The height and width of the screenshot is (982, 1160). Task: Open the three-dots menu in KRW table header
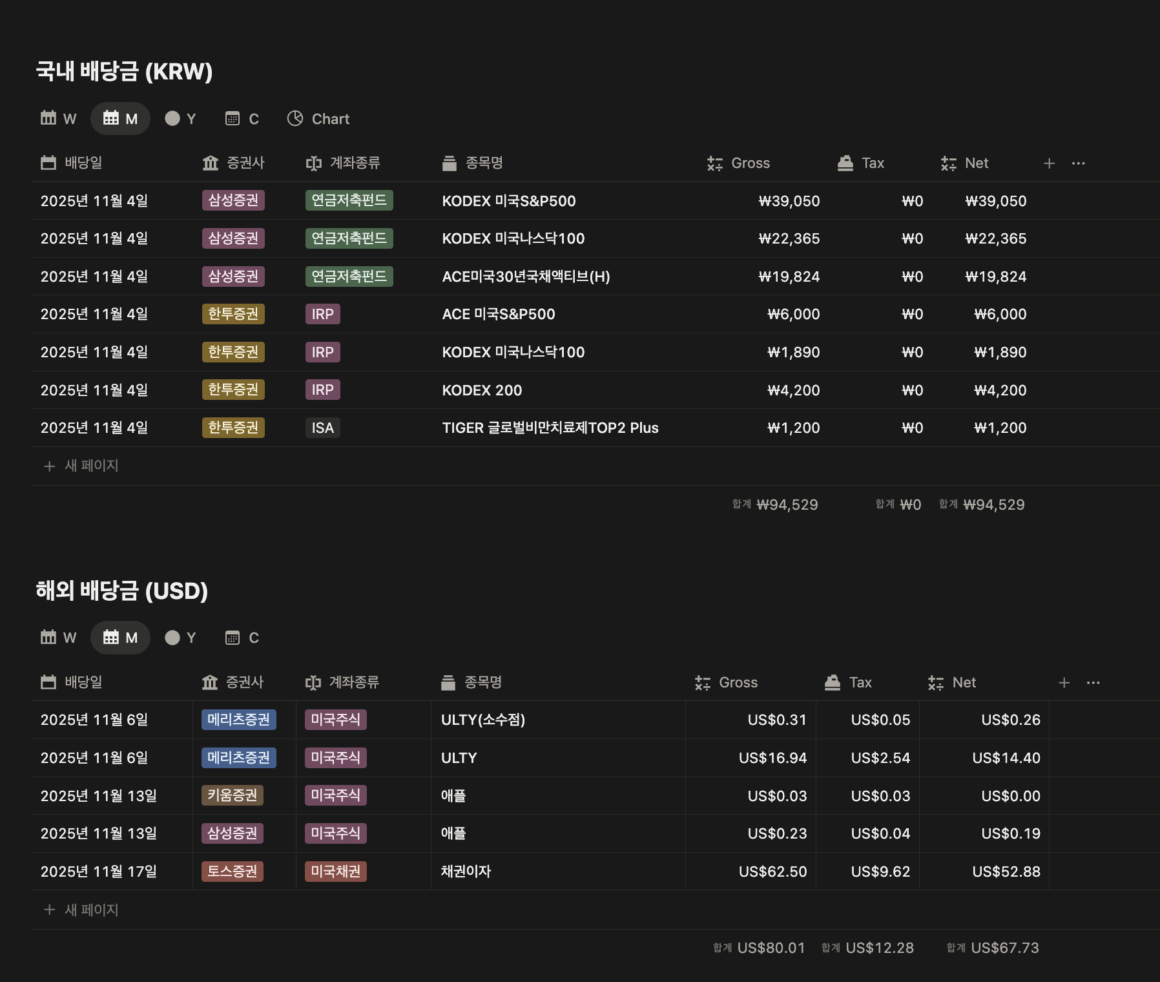1078,163
